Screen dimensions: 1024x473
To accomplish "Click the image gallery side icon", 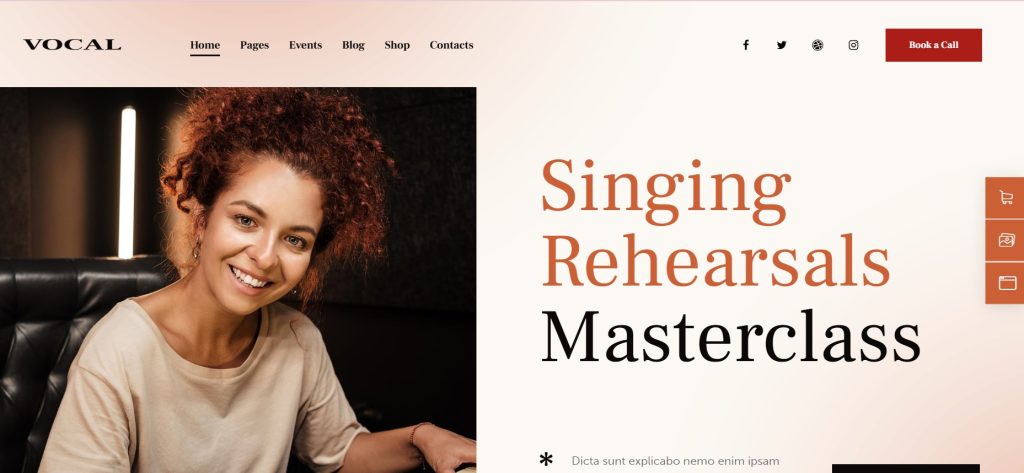I will pos(1006,240).
